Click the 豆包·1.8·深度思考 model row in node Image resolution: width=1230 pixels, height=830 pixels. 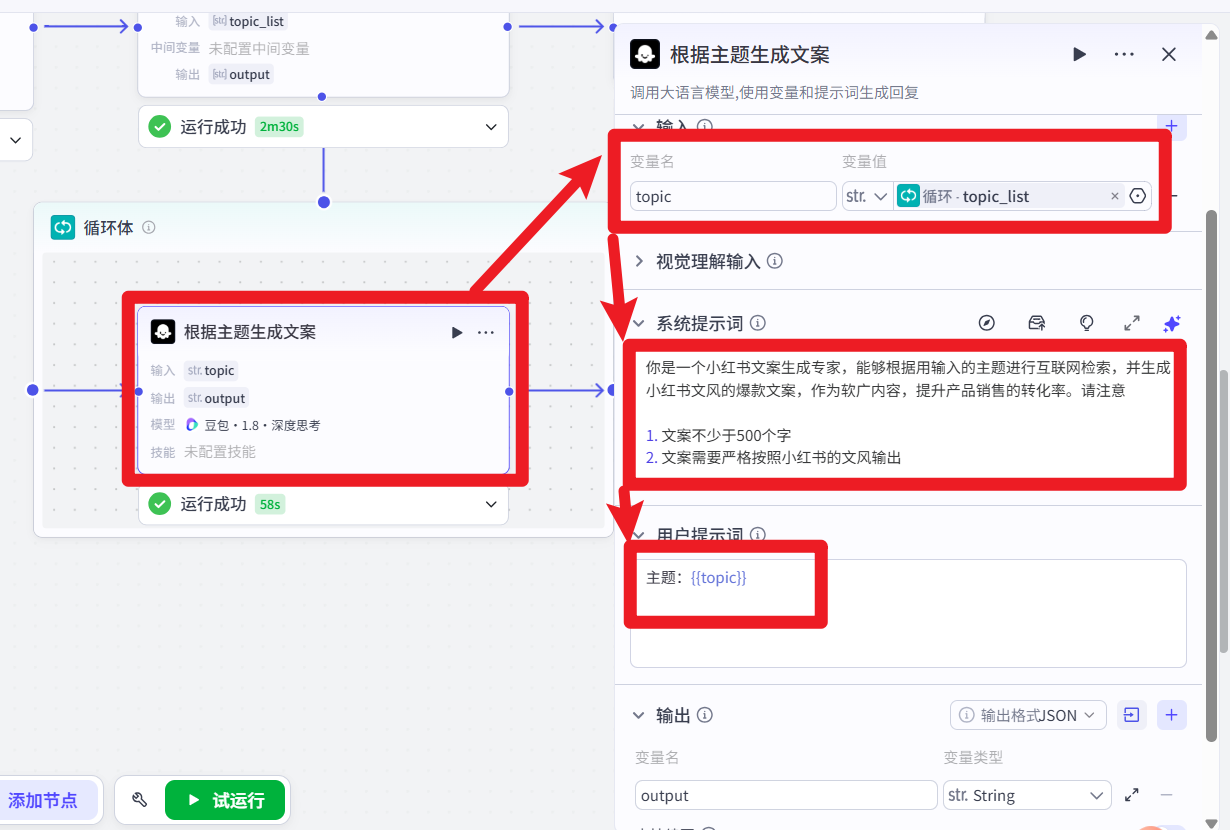tap(252, 425)
